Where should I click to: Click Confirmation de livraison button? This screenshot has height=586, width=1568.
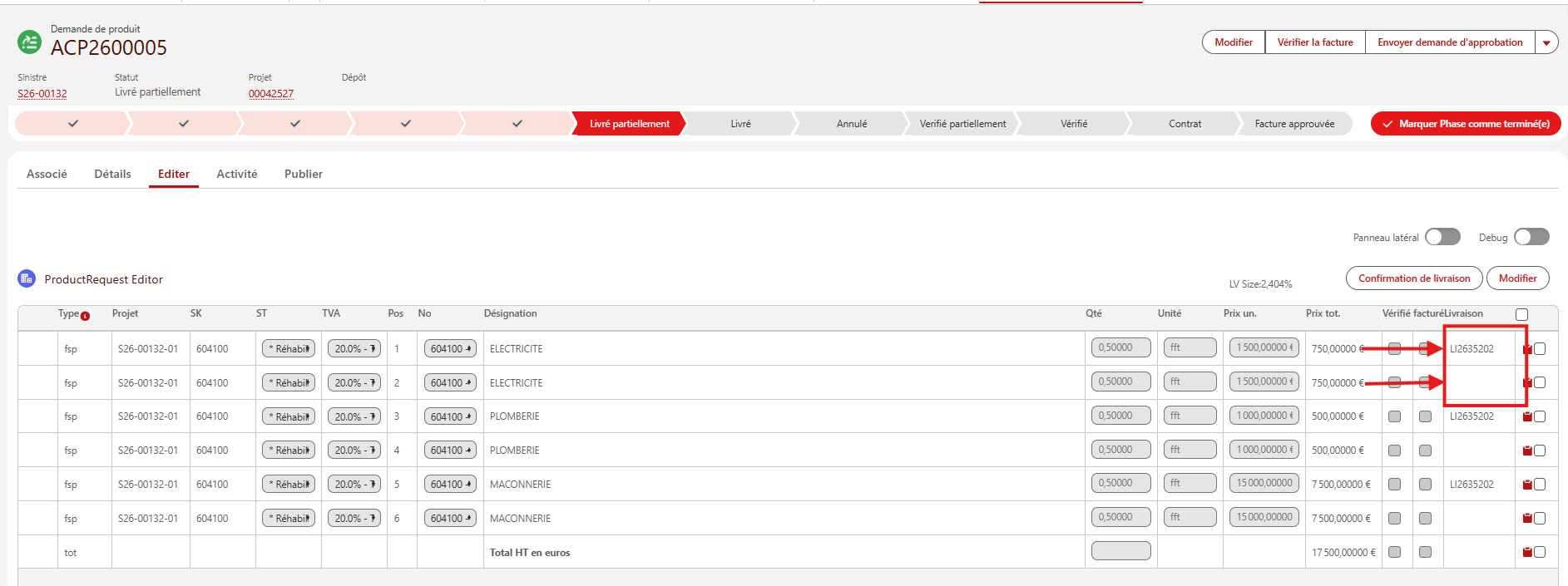1414,278
